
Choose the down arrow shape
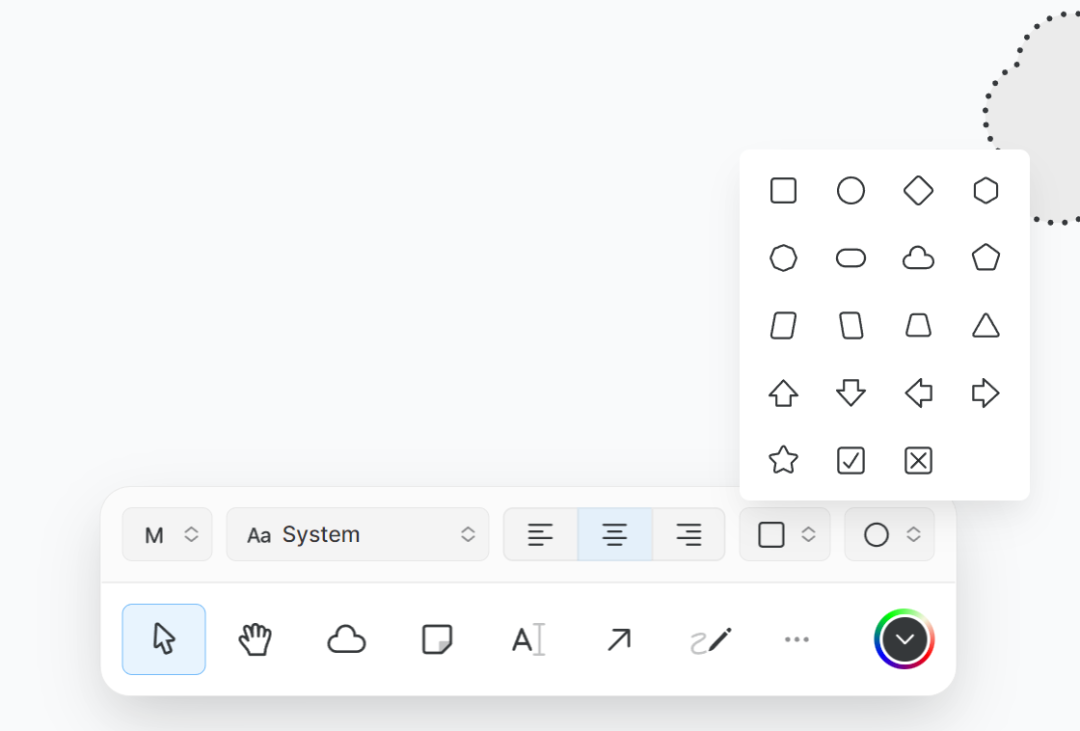pyautogui.click(x=851, y=393)
